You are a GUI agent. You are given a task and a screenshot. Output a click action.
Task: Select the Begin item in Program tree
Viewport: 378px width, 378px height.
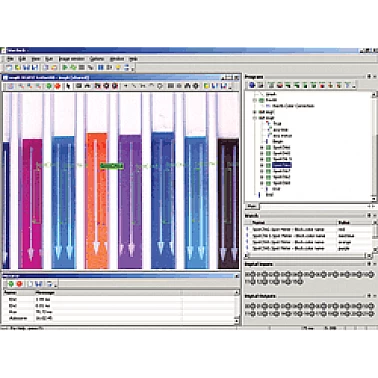[x=277, y=142]
